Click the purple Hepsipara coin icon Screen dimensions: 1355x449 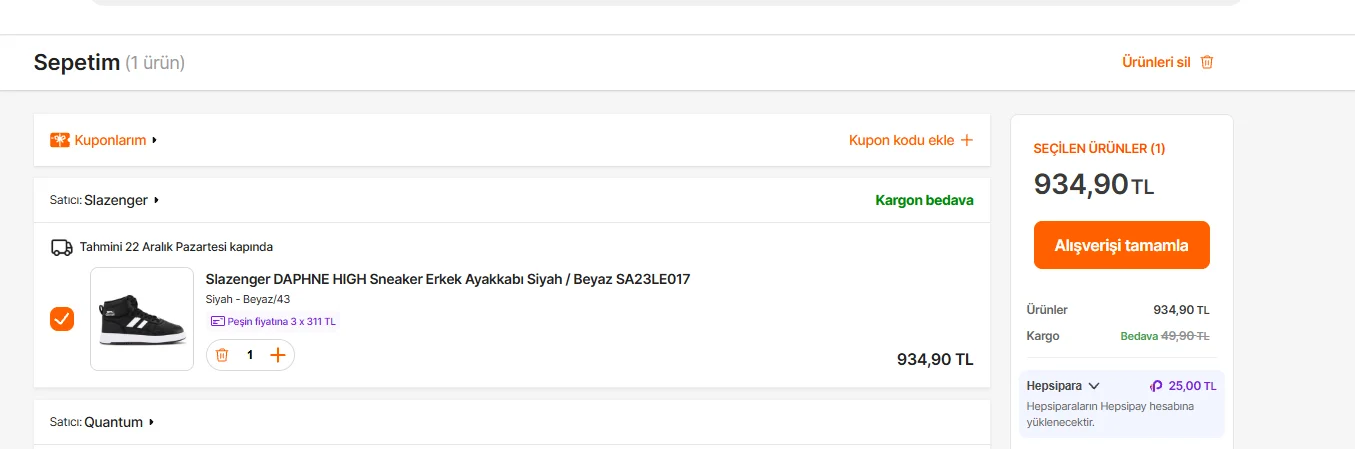click(1156, 386)
